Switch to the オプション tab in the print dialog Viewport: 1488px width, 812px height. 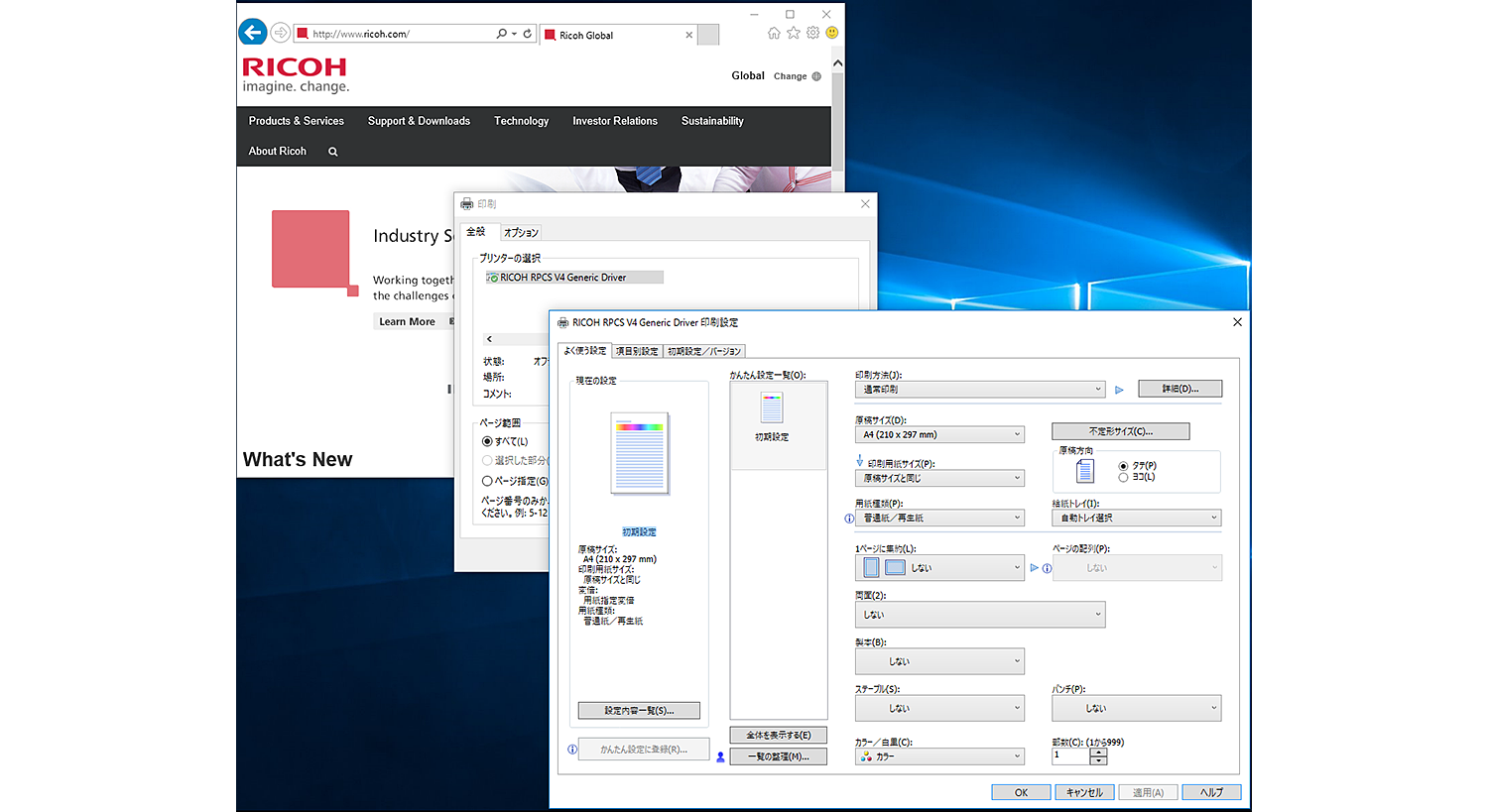click(521, 232)
